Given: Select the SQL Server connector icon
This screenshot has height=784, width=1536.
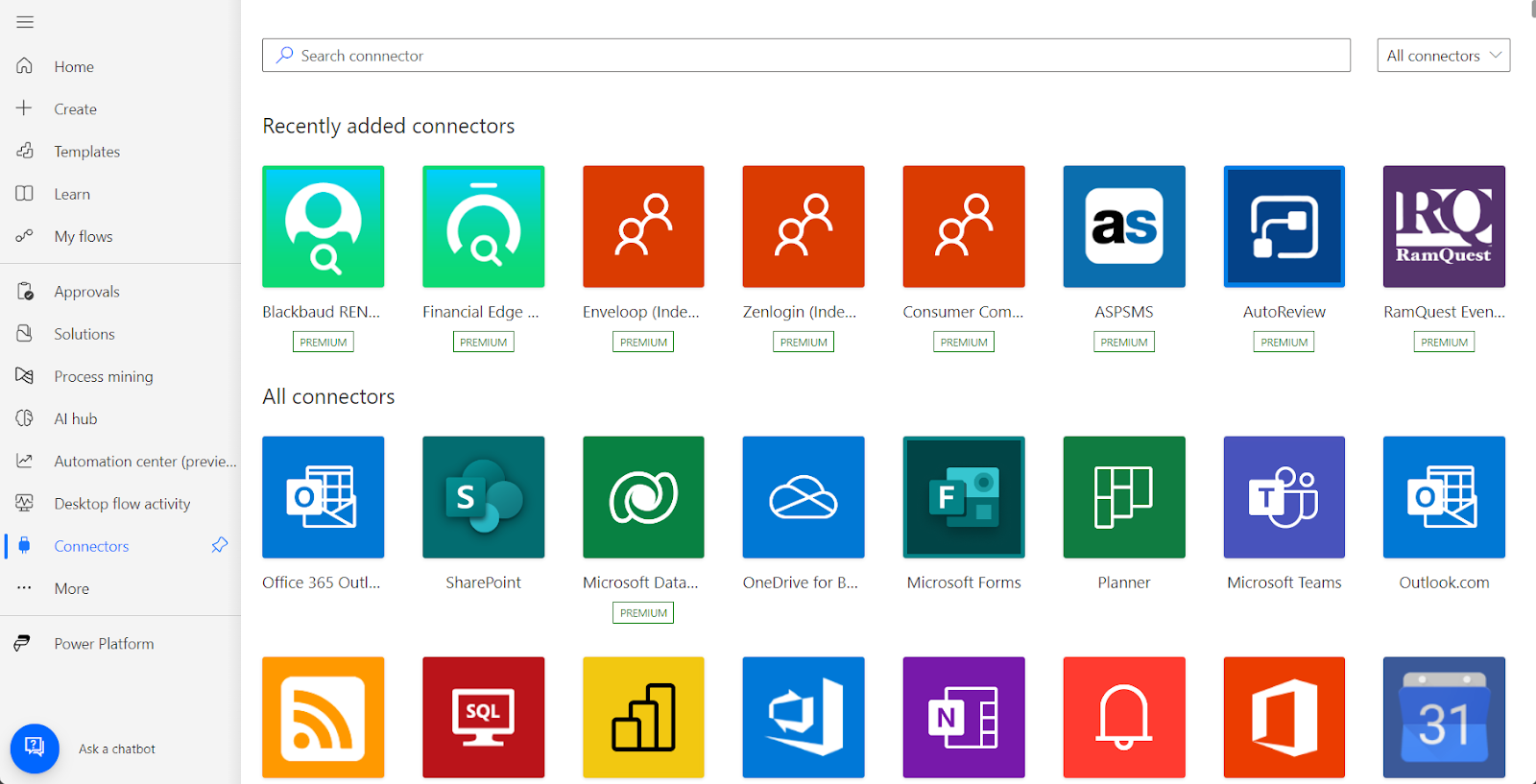Looking at the screenshot, I should 484,718.
